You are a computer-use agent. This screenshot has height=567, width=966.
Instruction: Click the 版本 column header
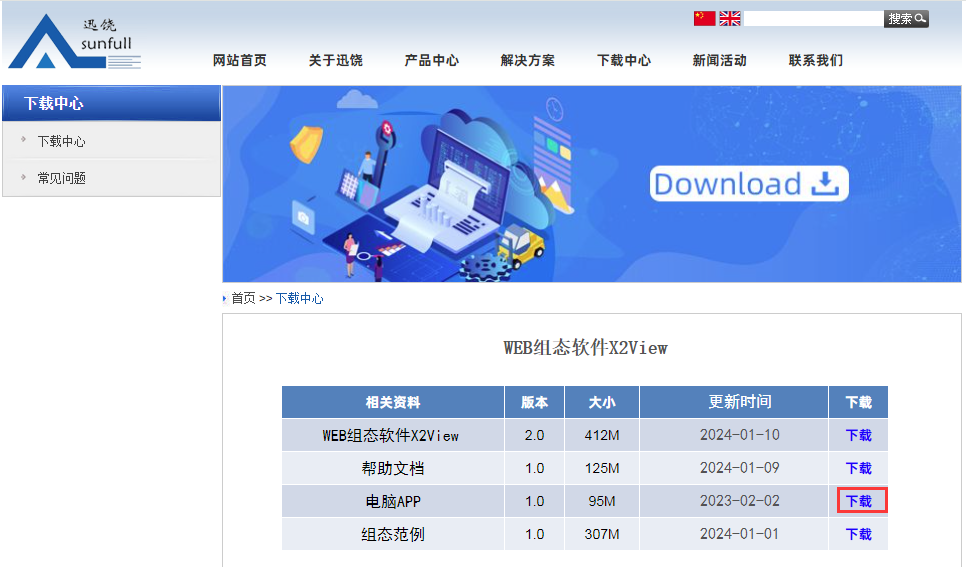534,402
